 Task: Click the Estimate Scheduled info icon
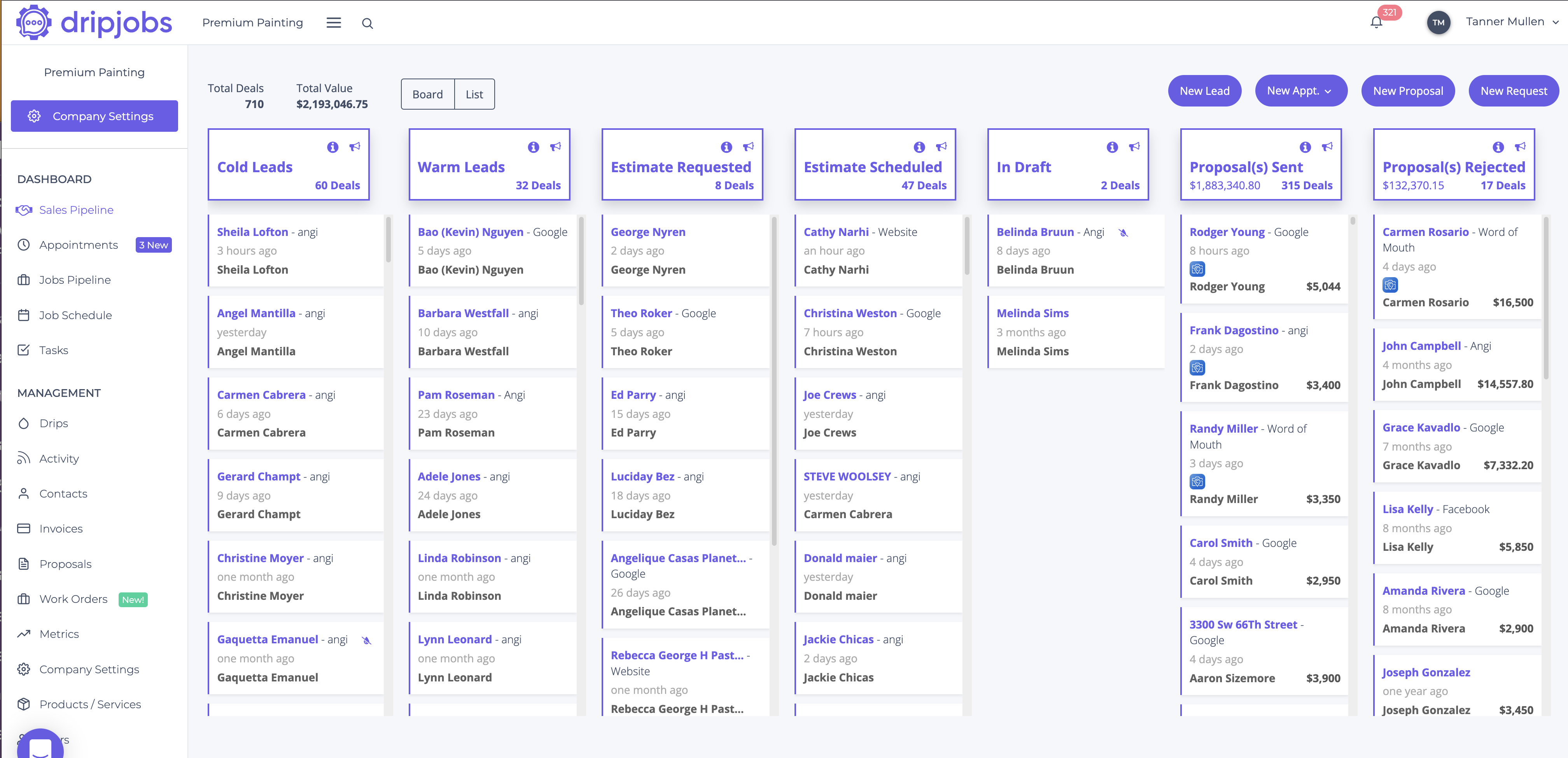(x=919, y=147)
